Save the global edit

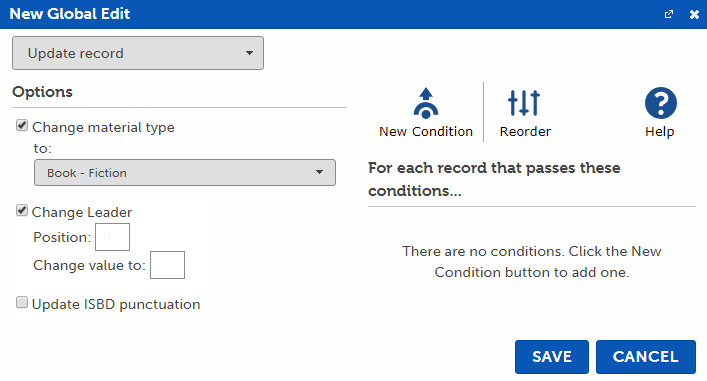click(552, 357)
